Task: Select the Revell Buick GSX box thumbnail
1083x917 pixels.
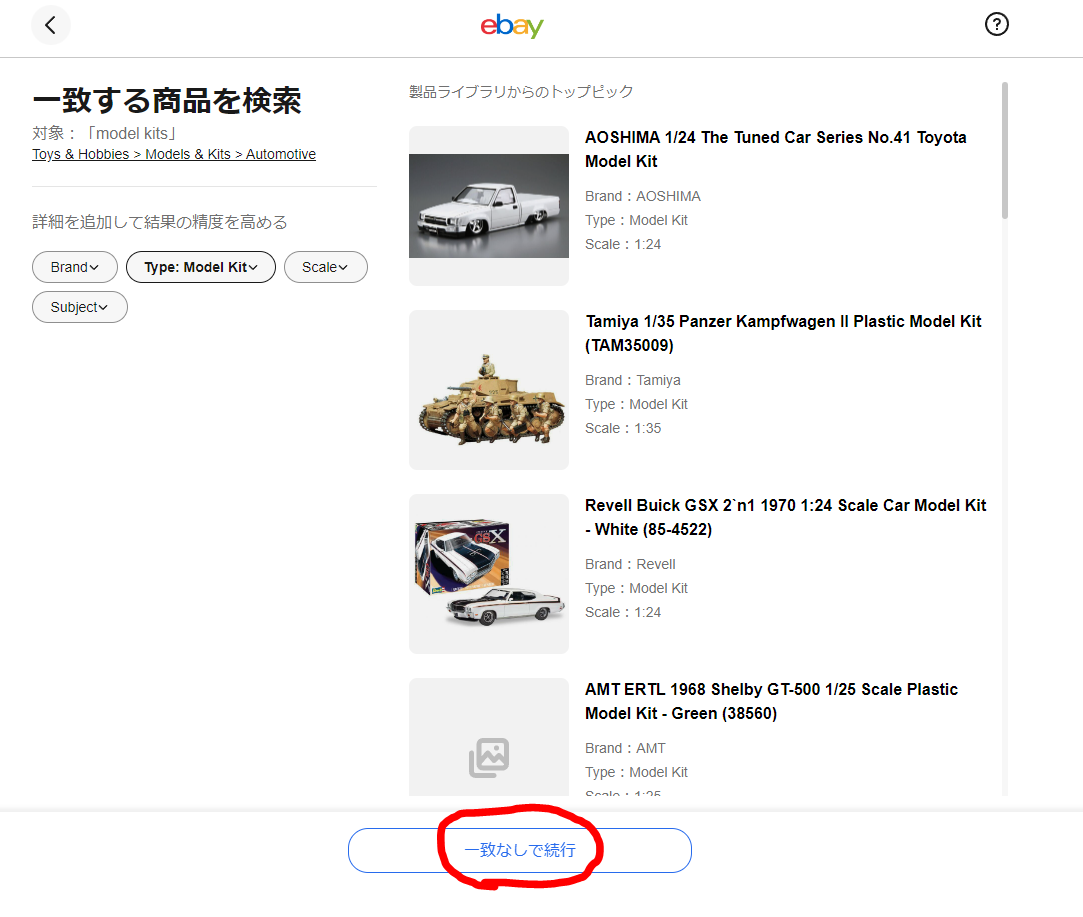Action: coord(489,574)
